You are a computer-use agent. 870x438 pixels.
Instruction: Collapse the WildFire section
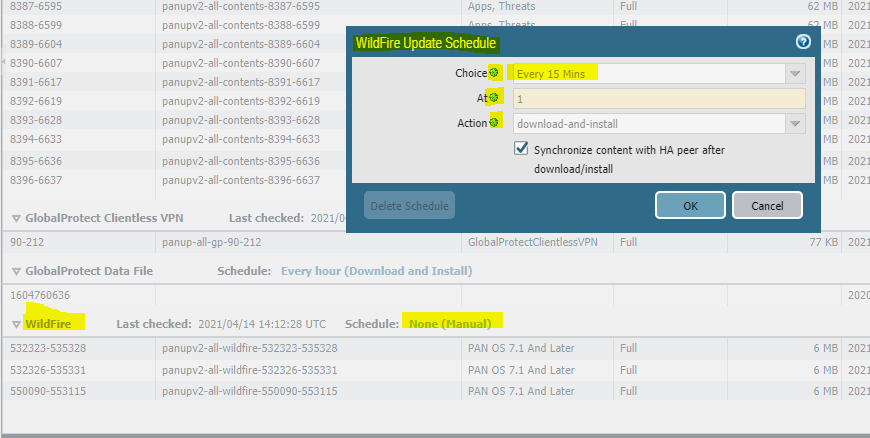tap(16, 324)
